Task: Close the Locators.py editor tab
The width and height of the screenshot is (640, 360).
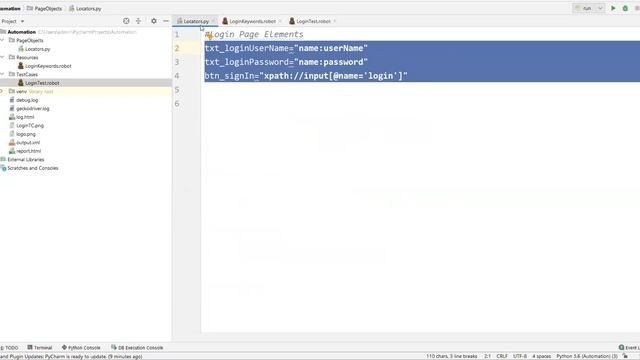Action: pyautogui.click(x=213, y=21)
